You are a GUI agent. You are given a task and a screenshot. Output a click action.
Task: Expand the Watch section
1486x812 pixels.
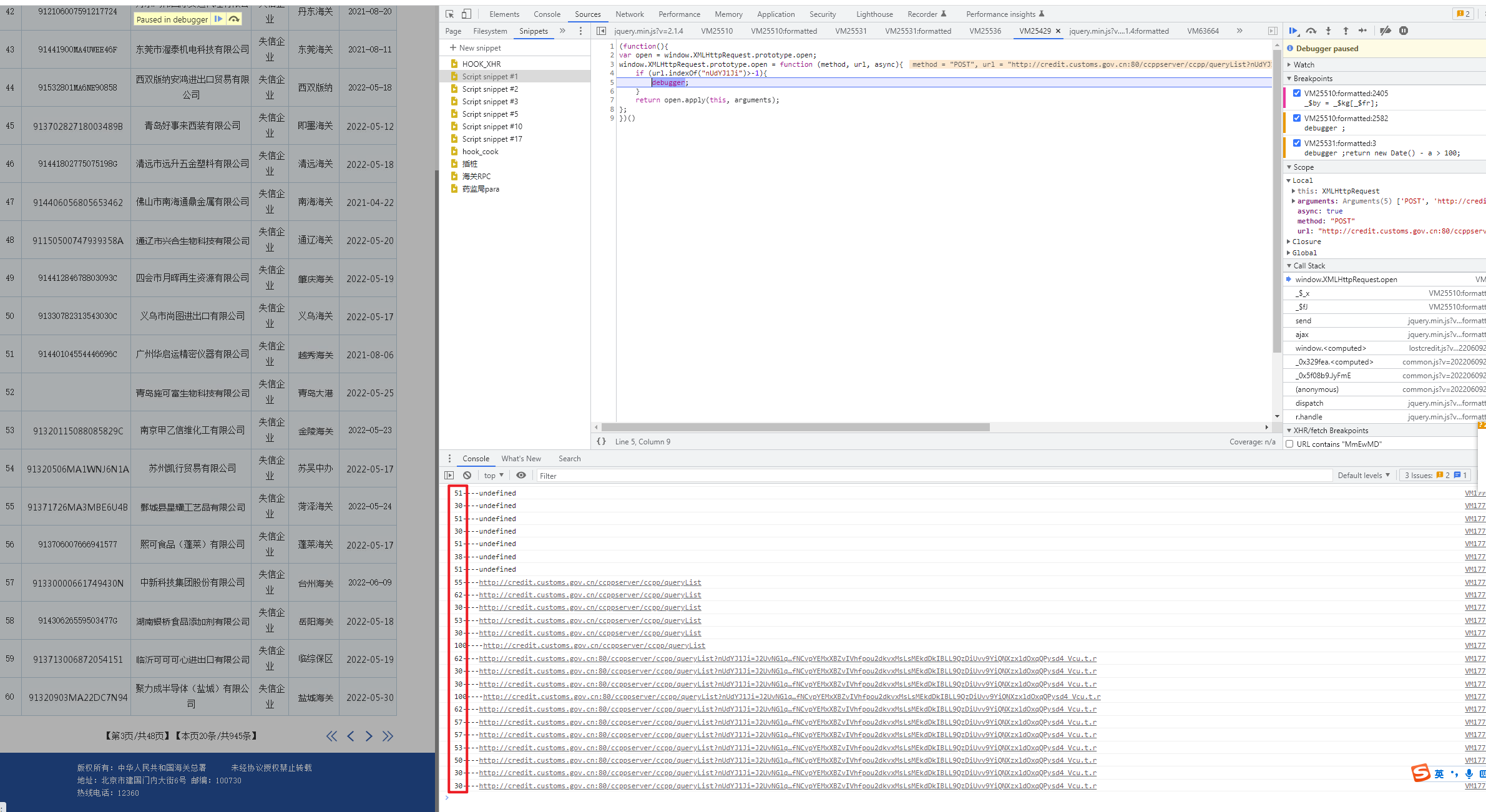click(x=1303, y=64)
